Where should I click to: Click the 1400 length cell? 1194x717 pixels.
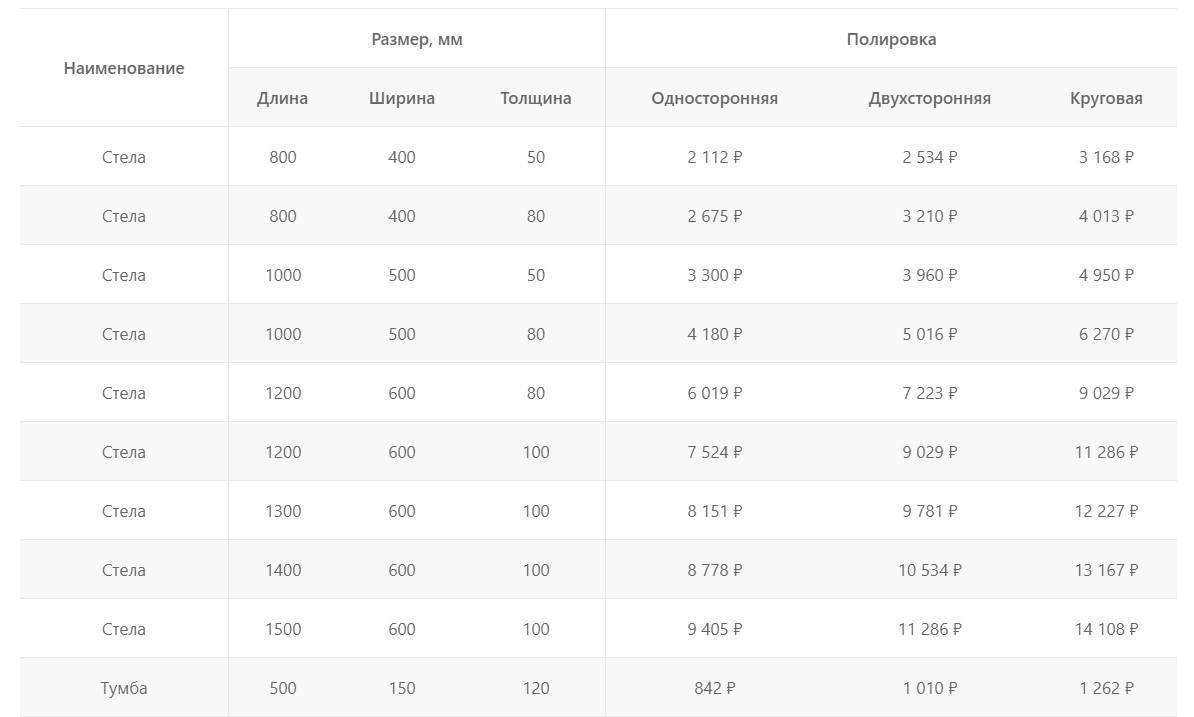283,570
